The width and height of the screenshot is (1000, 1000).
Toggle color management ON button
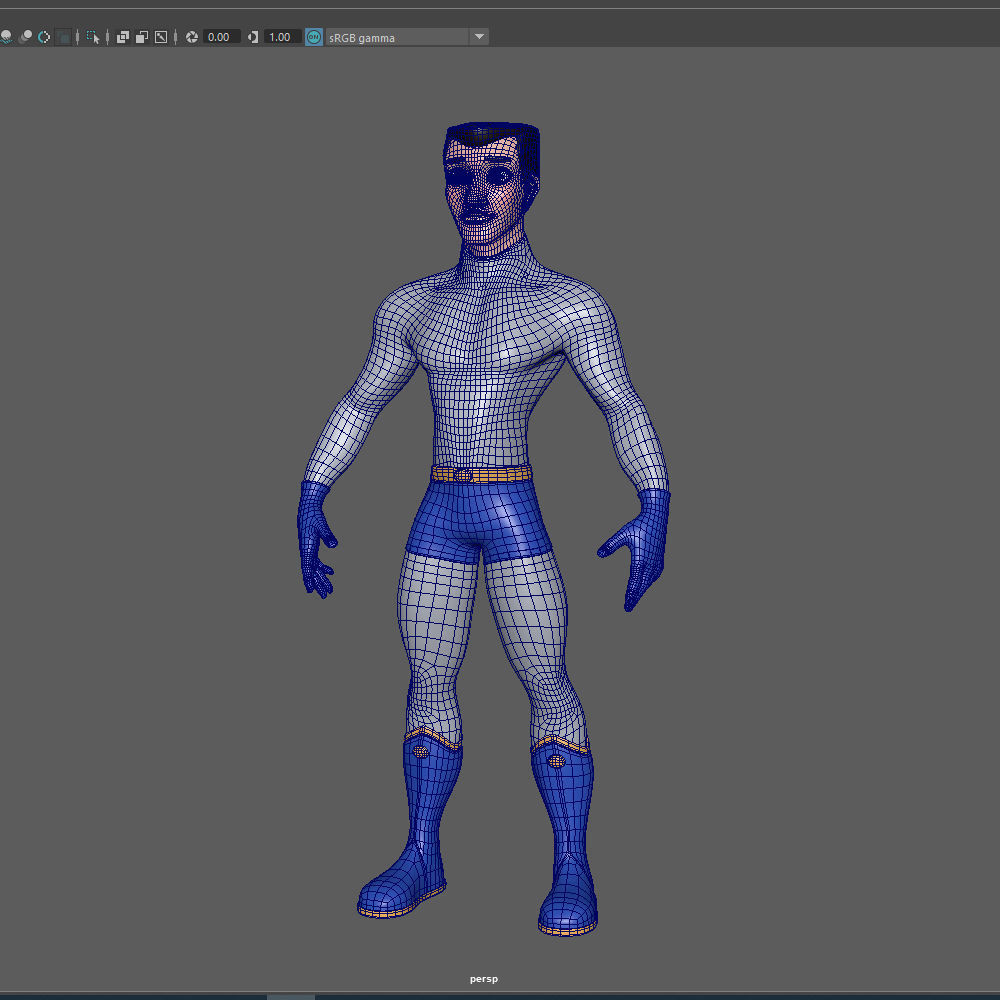314,37
